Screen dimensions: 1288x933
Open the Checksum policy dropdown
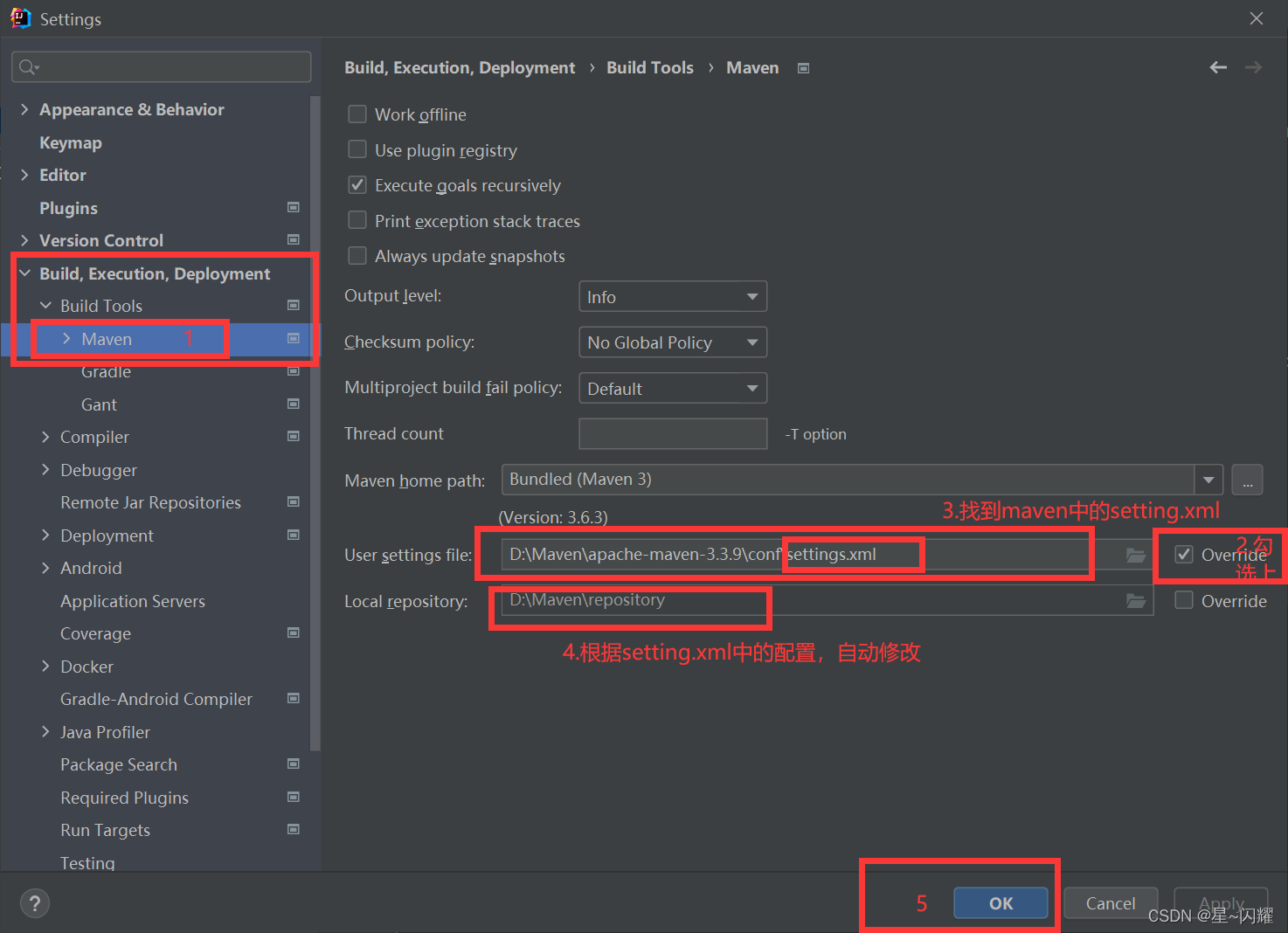click(x=673, y=342)
